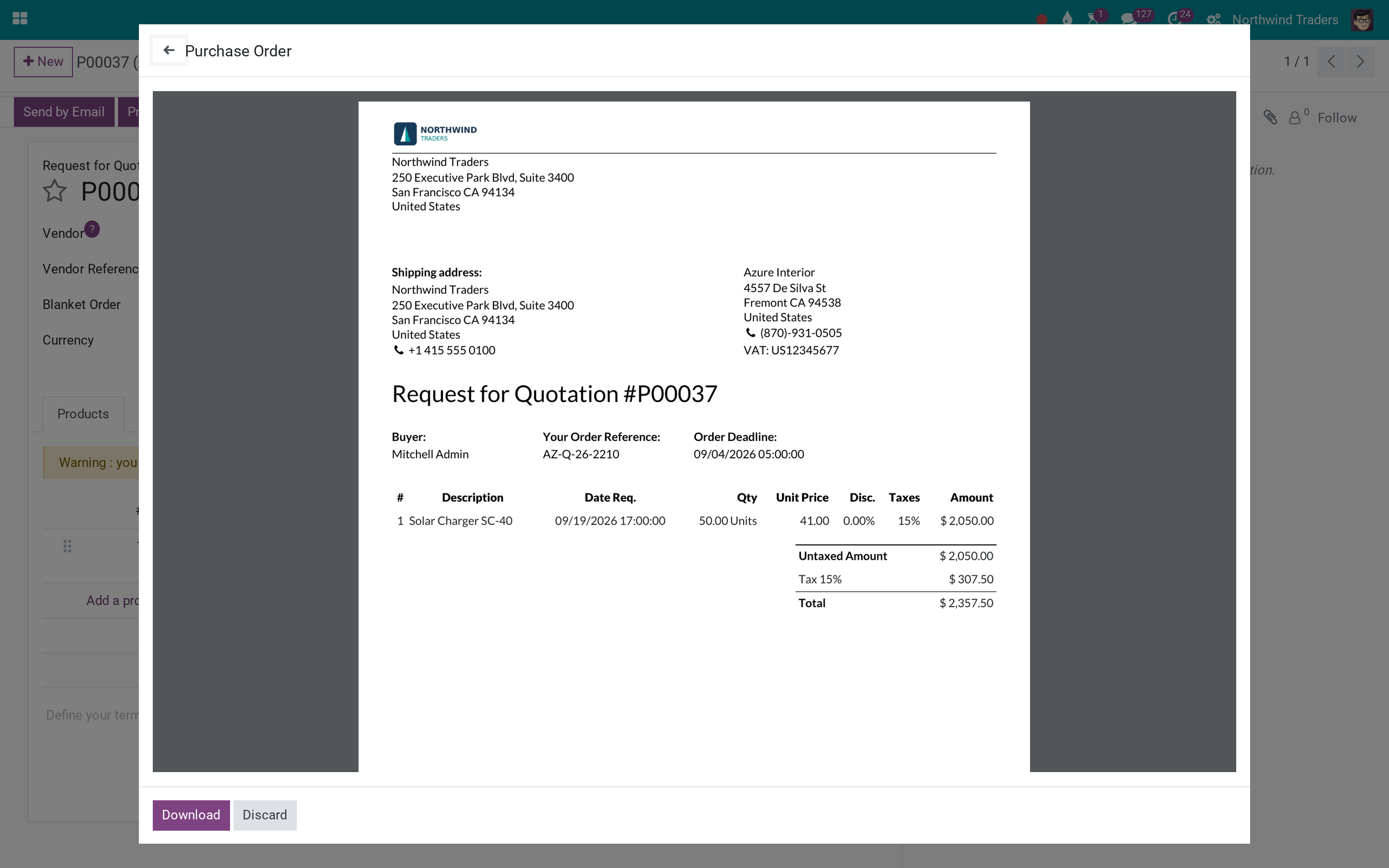Click the Add a product link

(112, 601)
